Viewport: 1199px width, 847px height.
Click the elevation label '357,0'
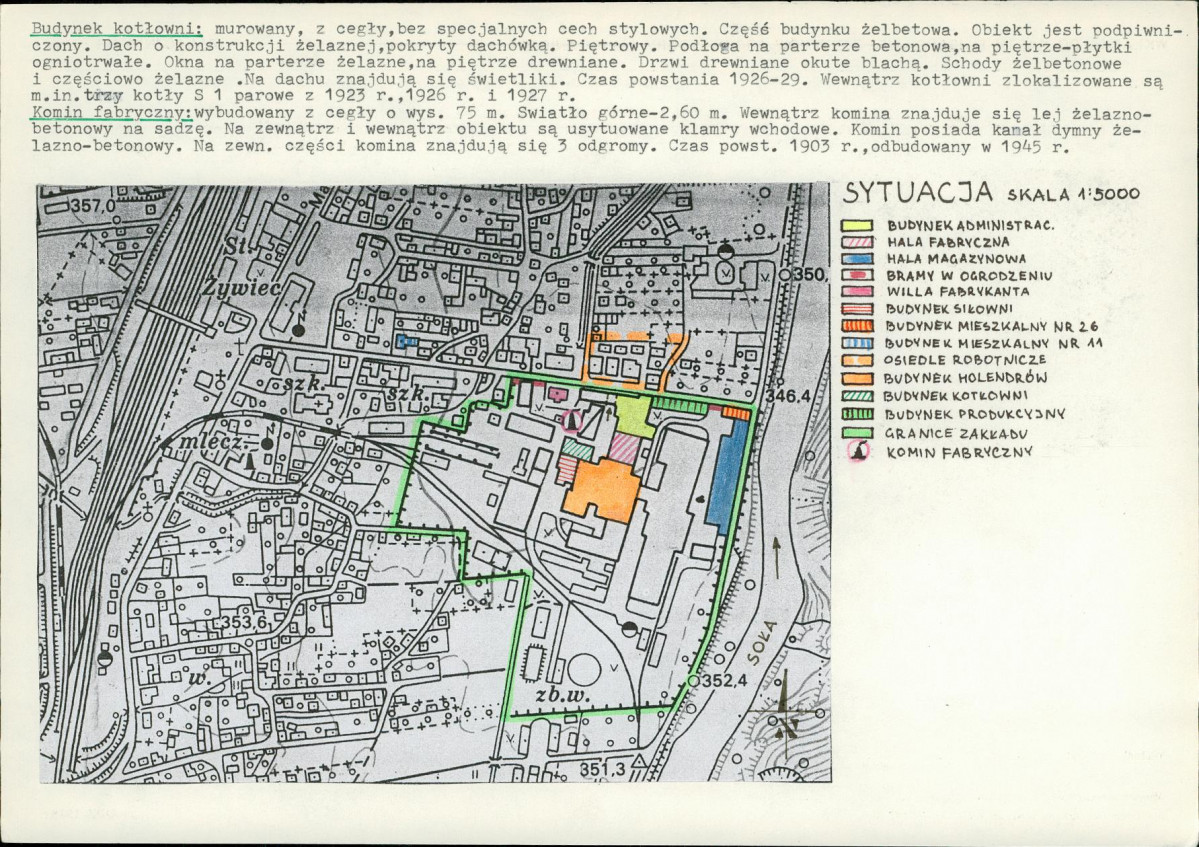pos(93,206)
